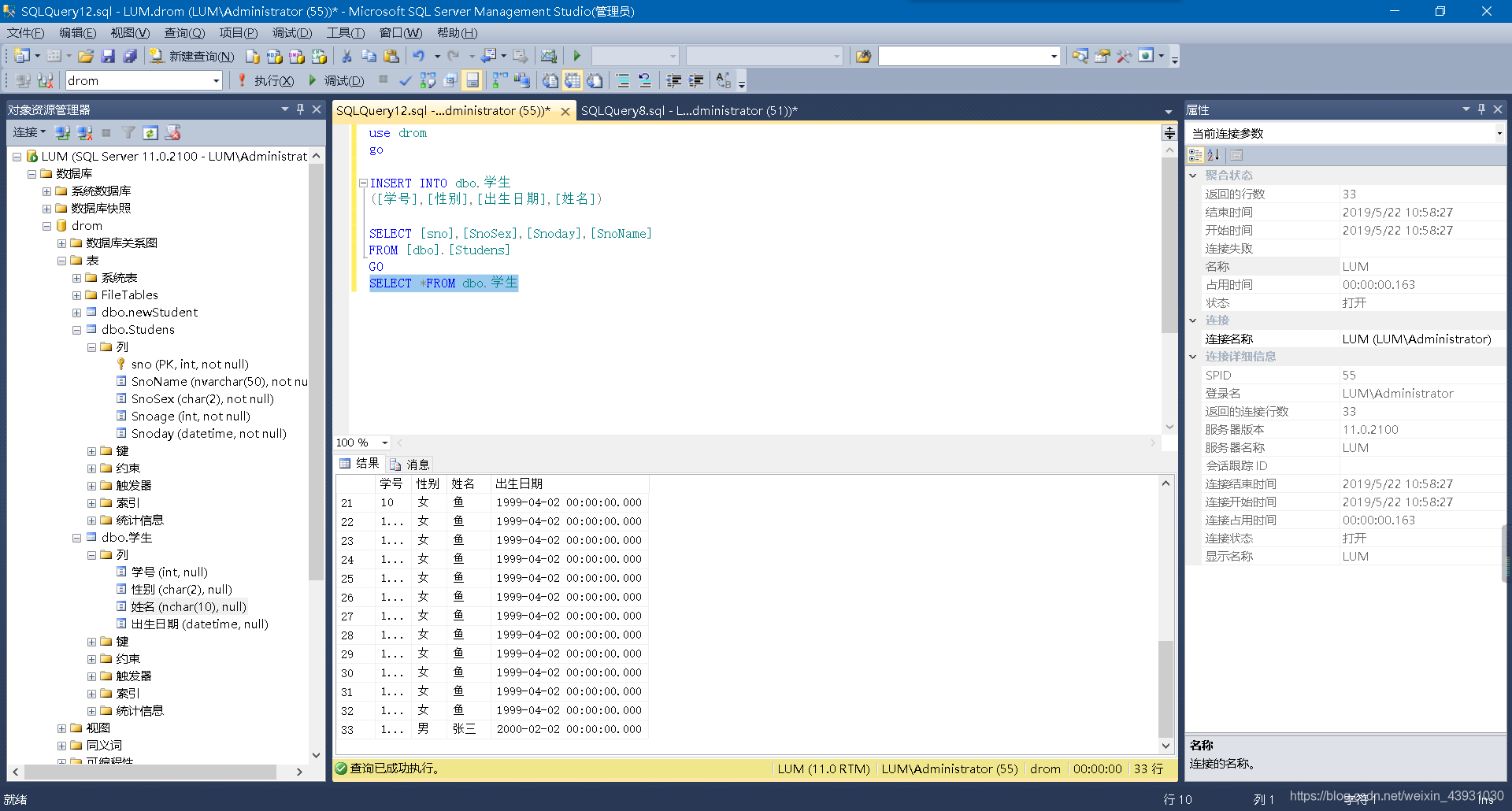The width and height of the screenshot is (1512, 811).
Task: Click the Object Explorer refresh icon
Action: [150, 132]
